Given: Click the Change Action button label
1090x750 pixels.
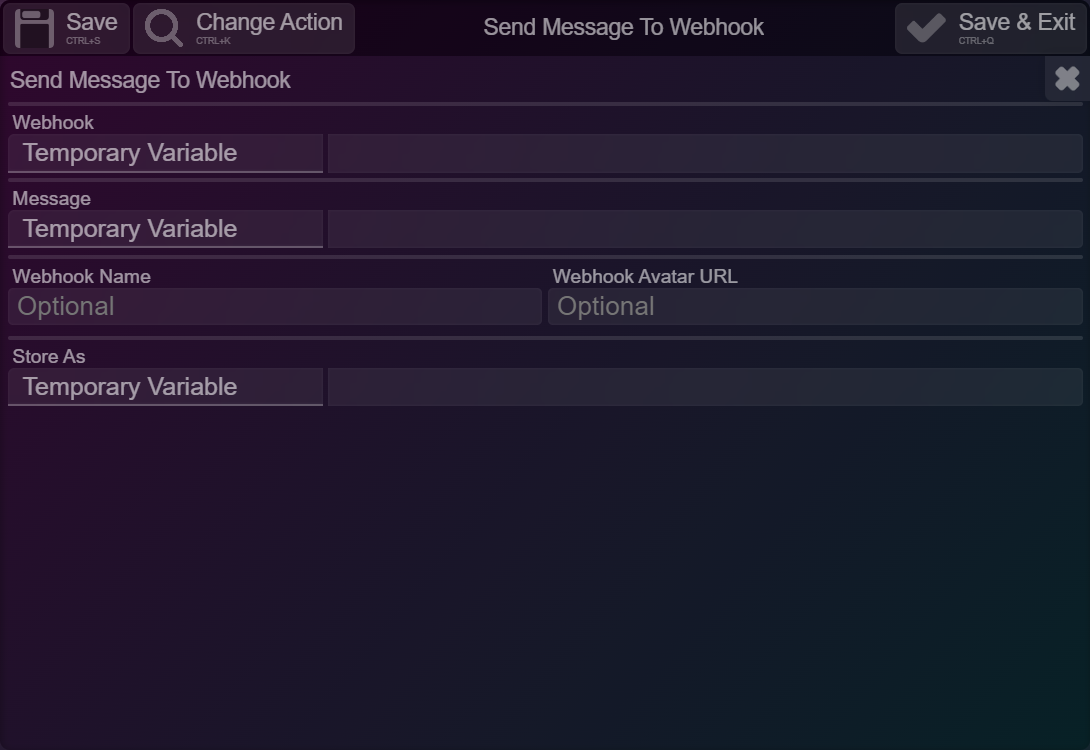Looking at the screenshot, I should click(269, 22).
